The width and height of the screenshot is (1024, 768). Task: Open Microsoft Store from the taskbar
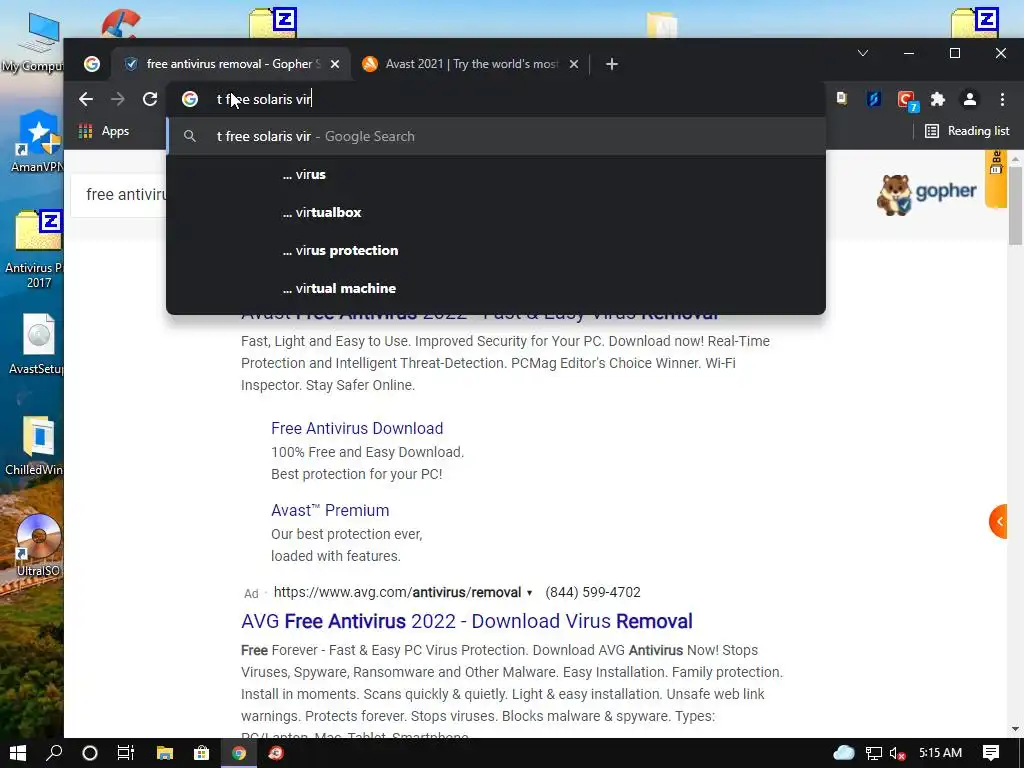[202, 753]
